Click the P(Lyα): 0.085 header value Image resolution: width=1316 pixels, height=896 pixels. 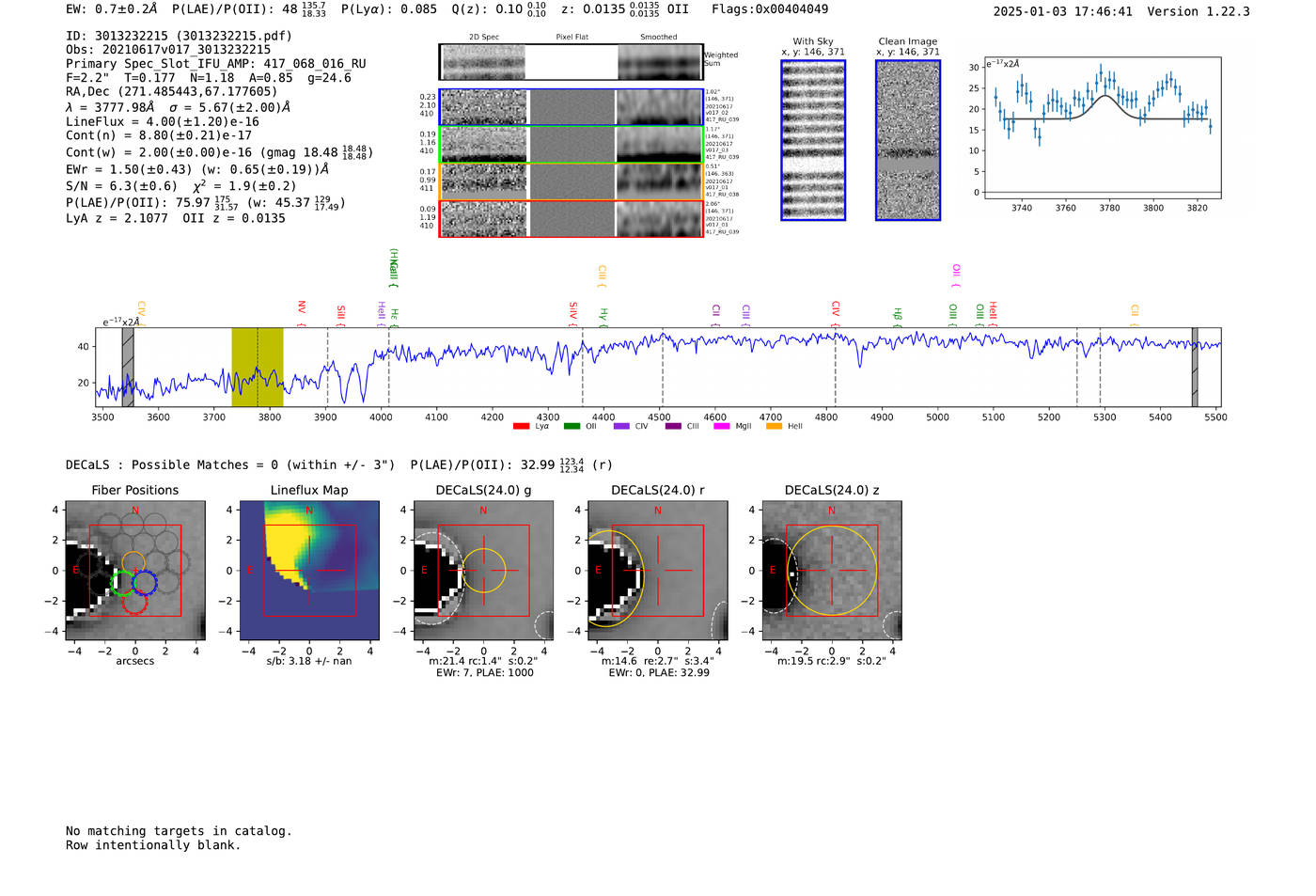388,9
